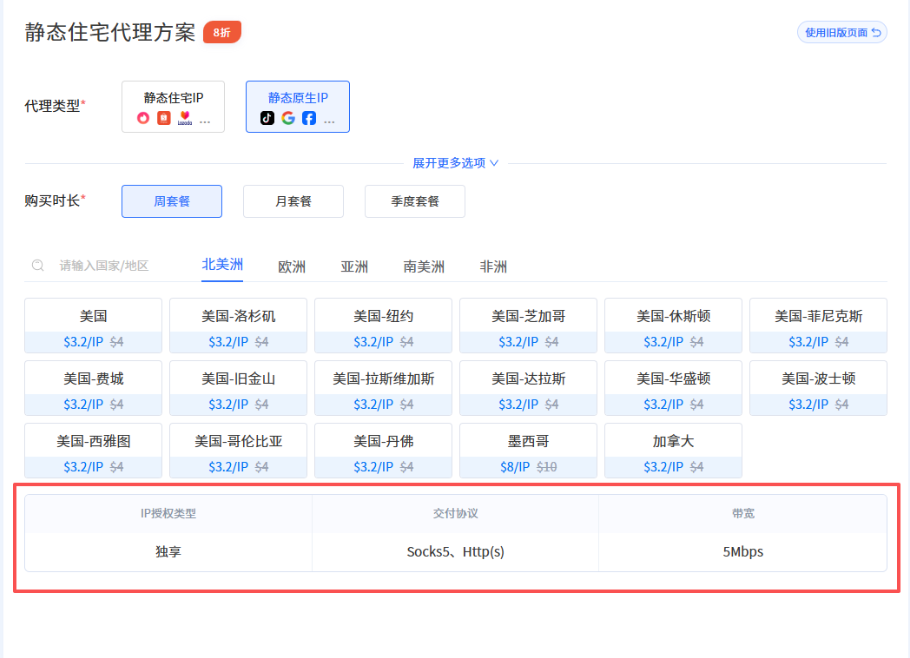Select the 美国-旧金山 location card
The width and height of the screenshot is (910, 658).
tap(239, 388)
